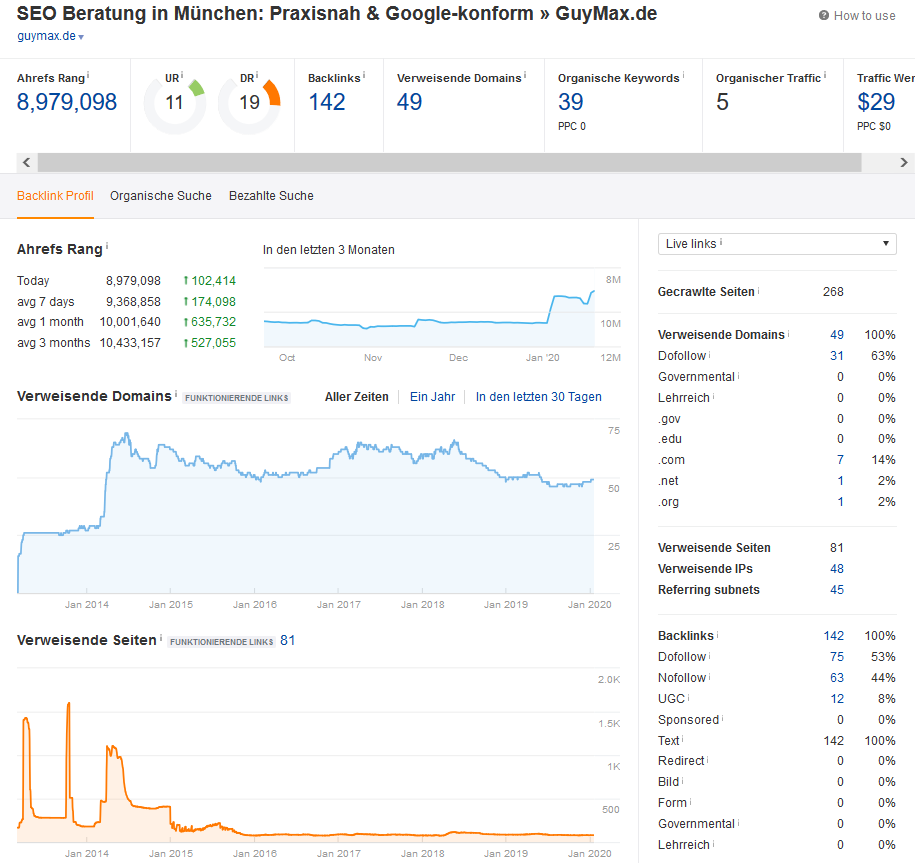Click info icon next to DR

257,75
